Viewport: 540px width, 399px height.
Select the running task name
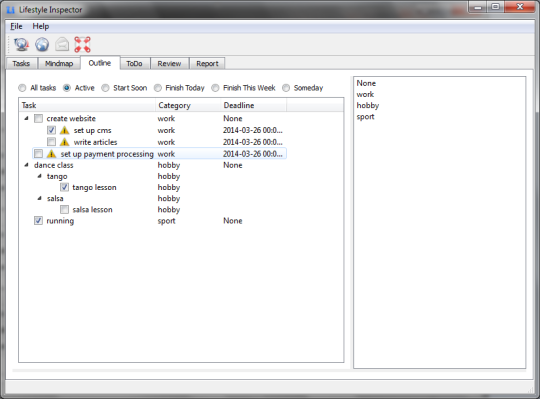[60, 221]
